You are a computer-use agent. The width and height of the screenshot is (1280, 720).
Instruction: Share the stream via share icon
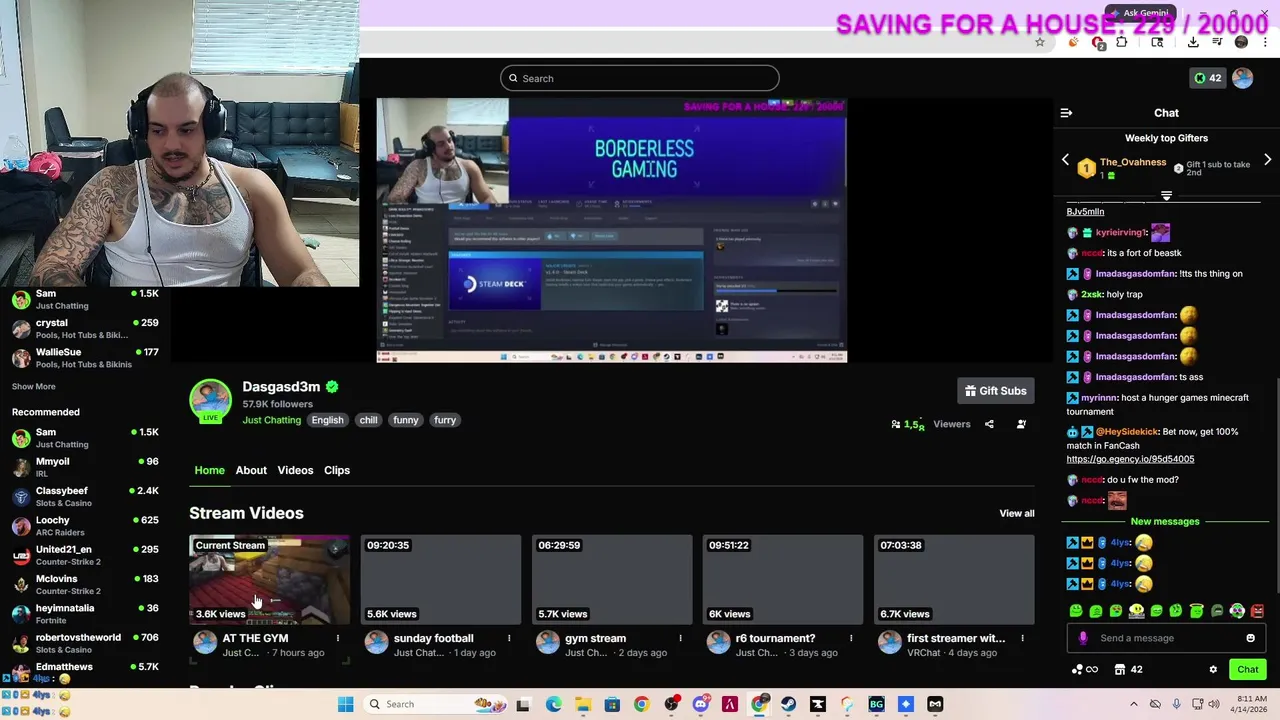pyautogui.click(x=989, y=424)
